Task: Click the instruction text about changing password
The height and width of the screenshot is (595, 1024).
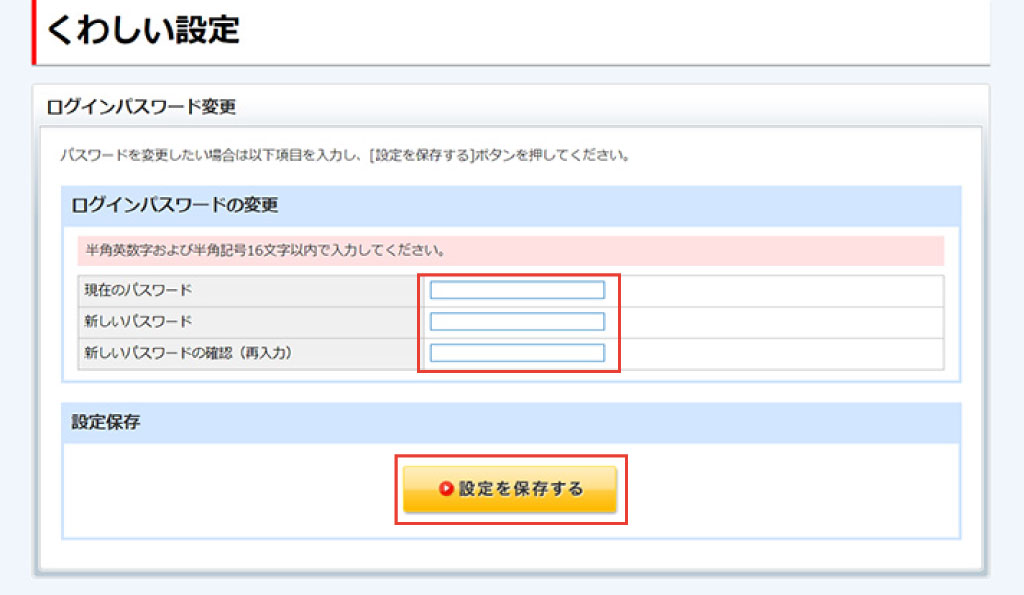Action: click(x=344, y=156)
